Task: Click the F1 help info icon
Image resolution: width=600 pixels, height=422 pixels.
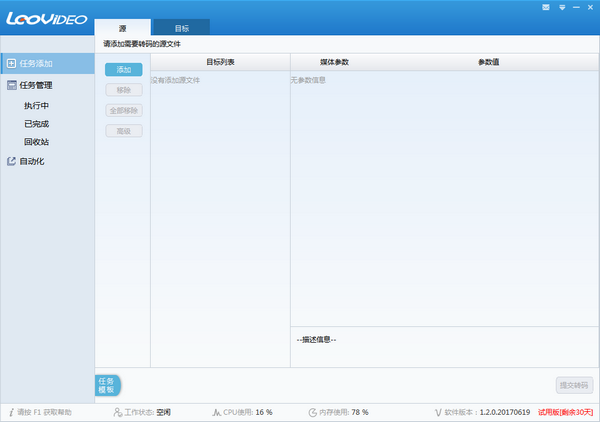Action: point(11,411)
